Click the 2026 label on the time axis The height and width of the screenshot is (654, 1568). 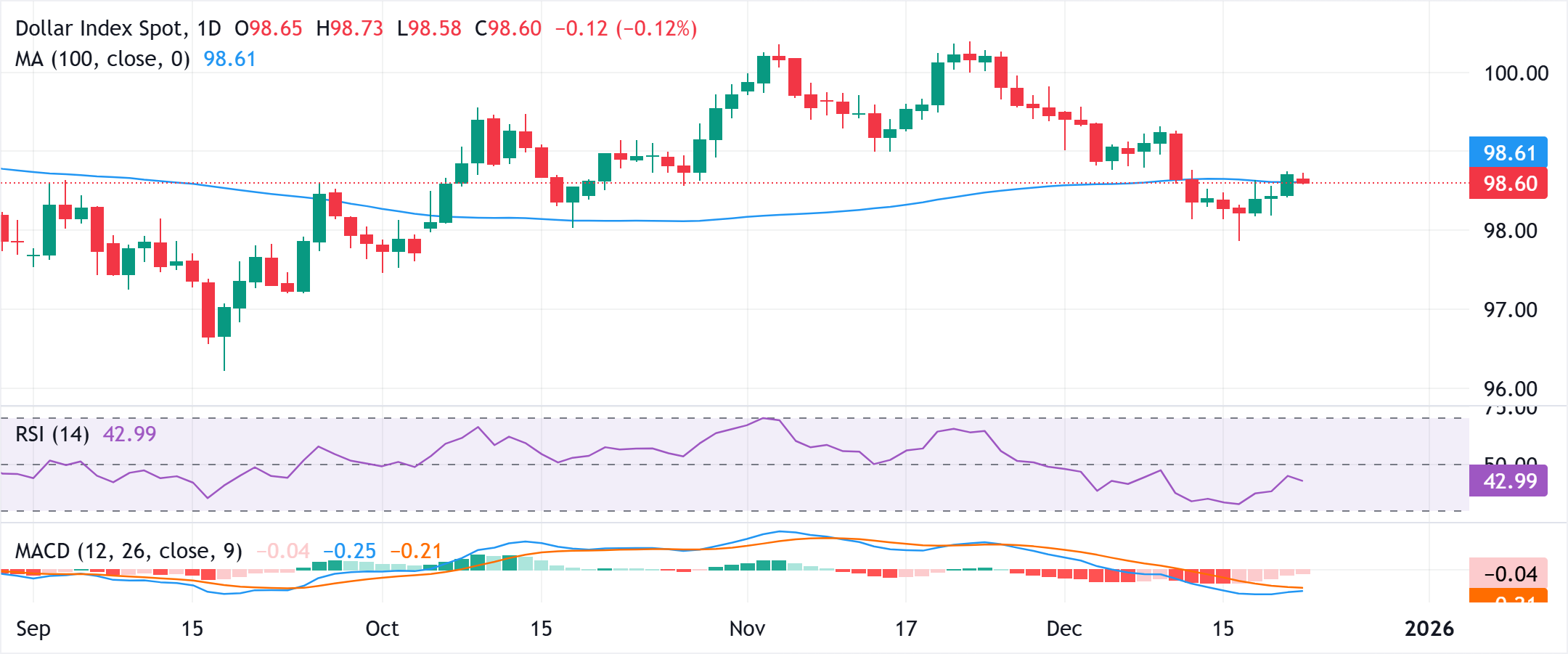[x=1429, y=628]
